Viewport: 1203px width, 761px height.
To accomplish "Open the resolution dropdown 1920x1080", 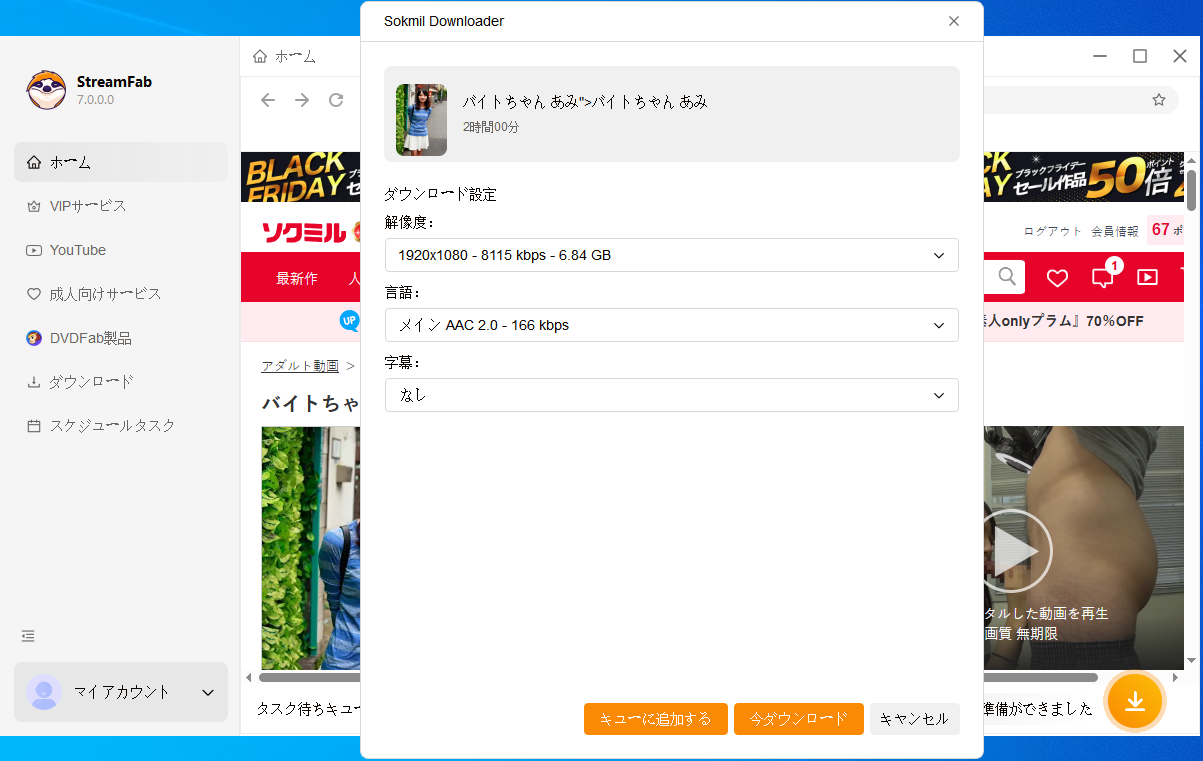I will pyautogui.click(x=671, y=255).
